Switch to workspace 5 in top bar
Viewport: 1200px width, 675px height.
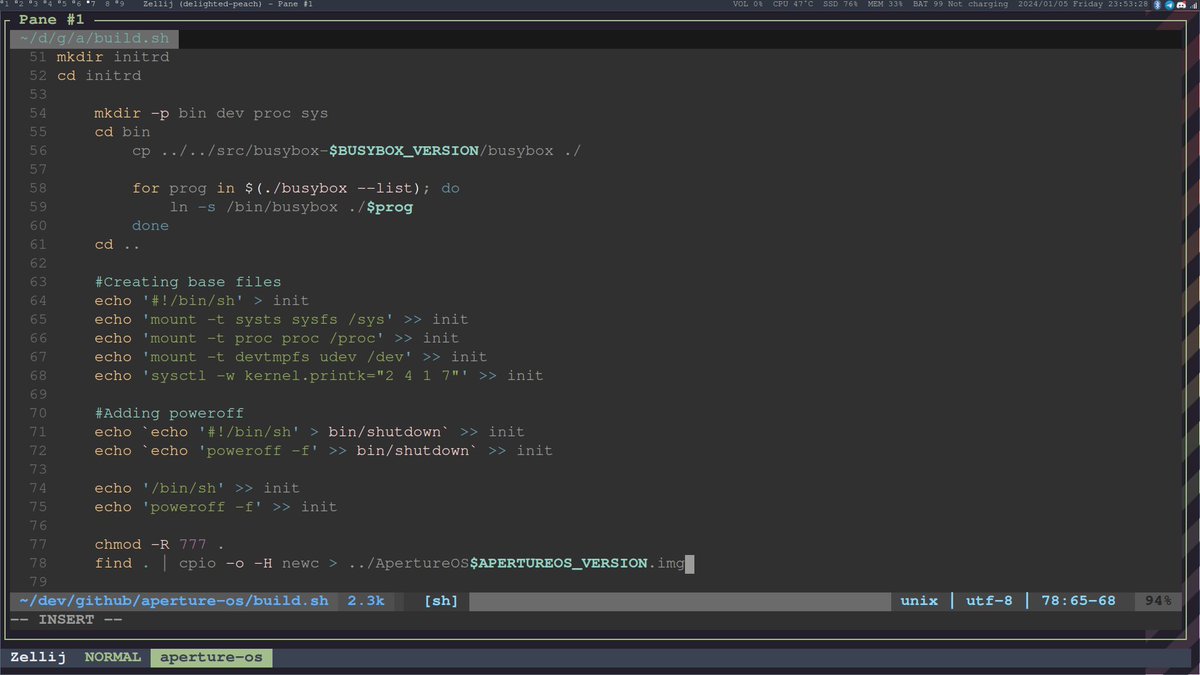point(63,4)
